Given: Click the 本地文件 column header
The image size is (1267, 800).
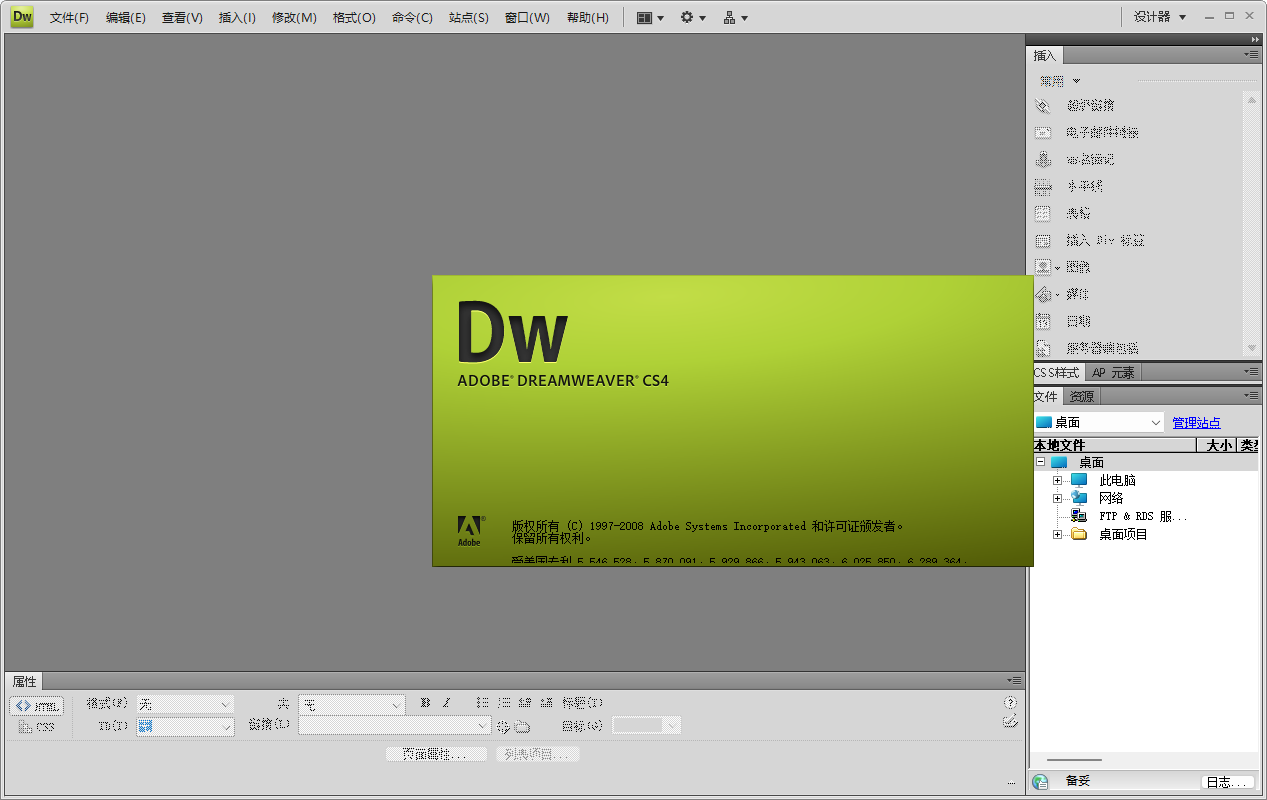Looking at the screenshot, I should click(x=1114, y=445).
